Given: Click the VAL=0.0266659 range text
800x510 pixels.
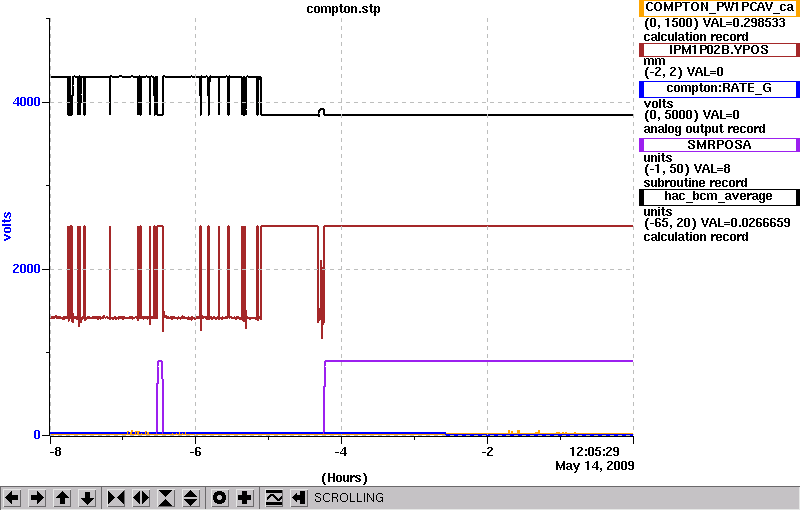Looking at the screenshot, I should [x=717, y=223].
